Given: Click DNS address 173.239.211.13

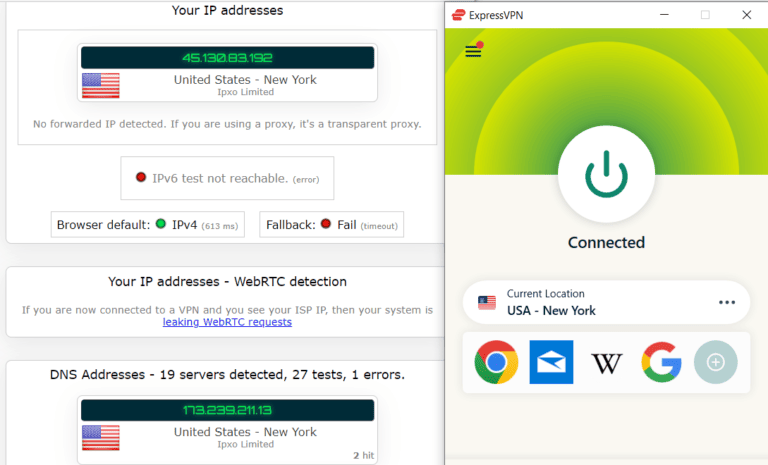Looking at the screenshot, I should tap(227, 410).
